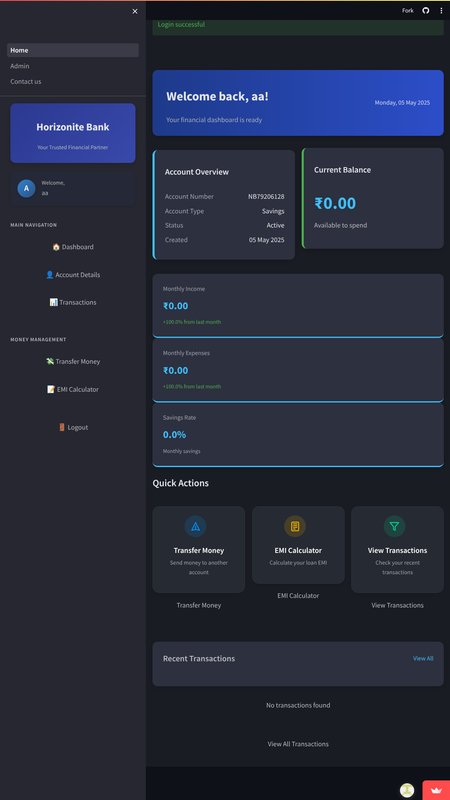
Task: Click the Quick Actions heading
Action: (x=181, y=483)
